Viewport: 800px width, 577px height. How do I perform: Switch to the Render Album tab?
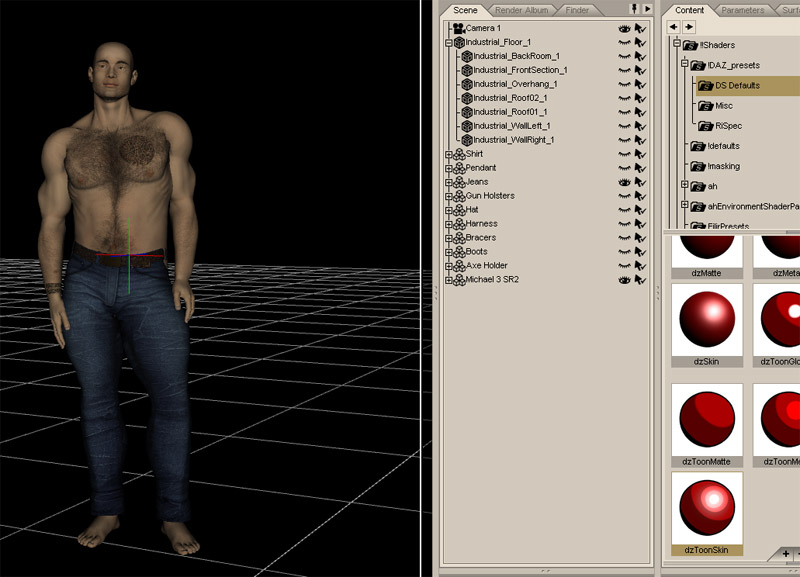(521, 10)
